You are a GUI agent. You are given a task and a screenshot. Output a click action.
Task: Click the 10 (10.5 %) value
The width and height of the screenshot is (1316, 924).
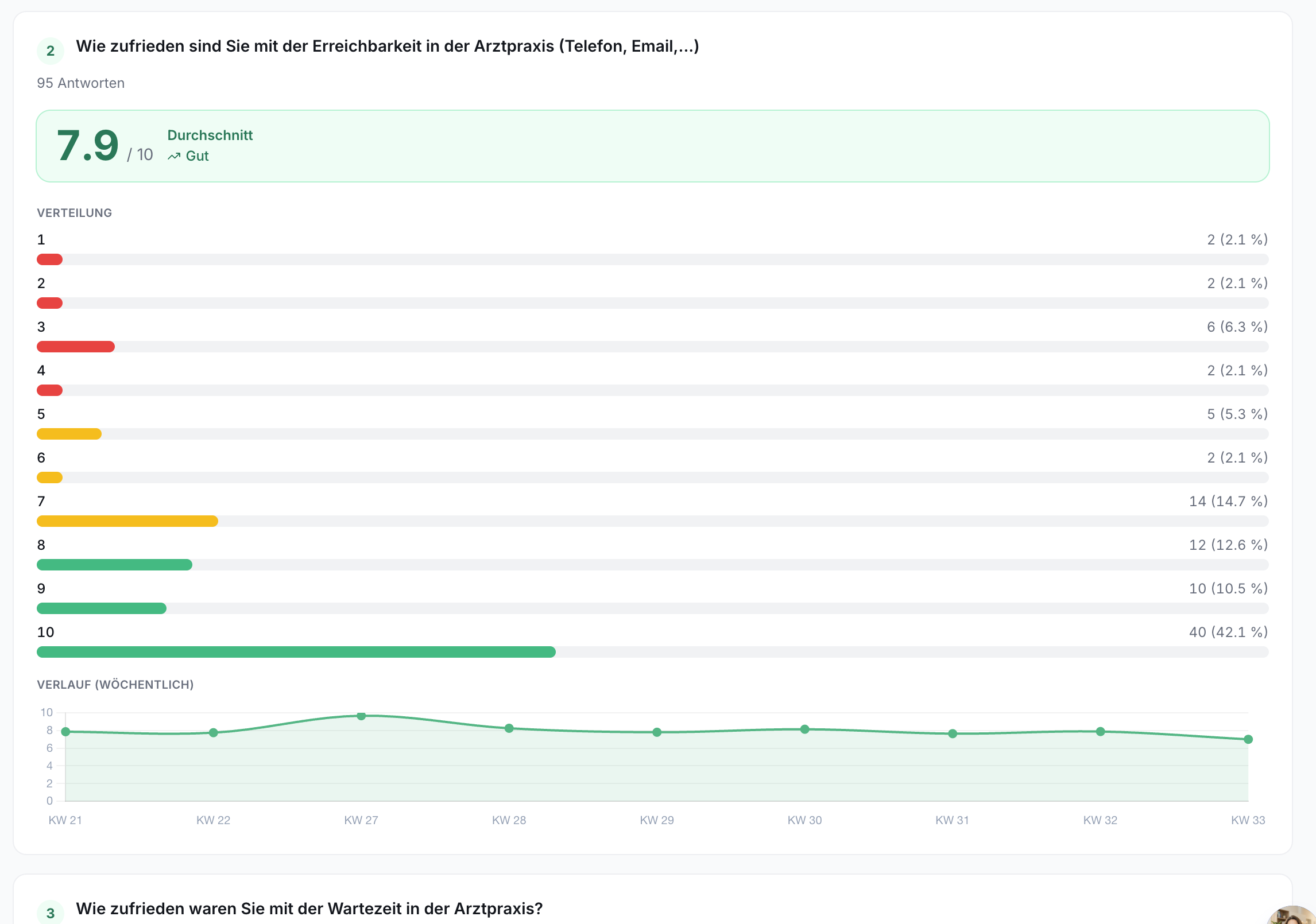(1229, 589)
